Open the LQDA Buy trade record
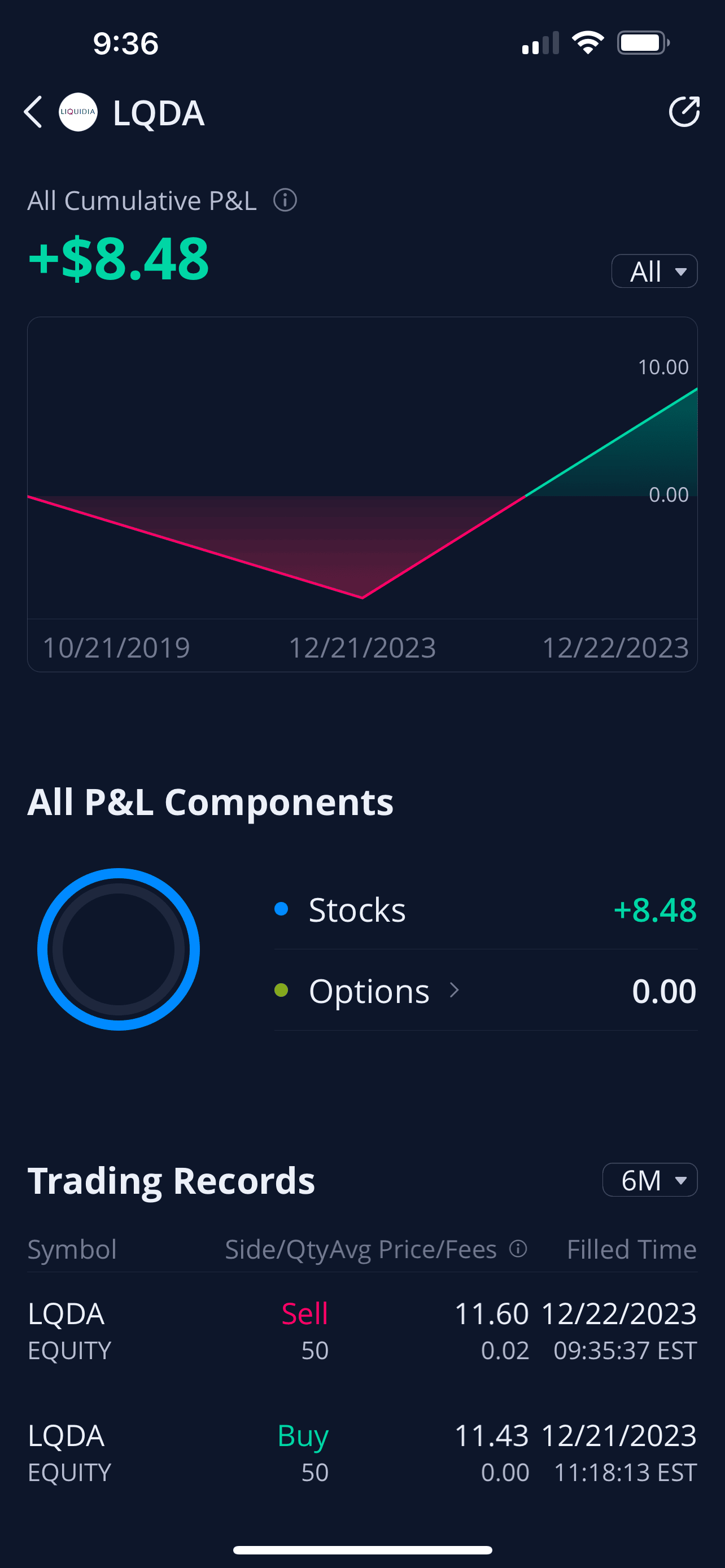 coord(362,1453)
